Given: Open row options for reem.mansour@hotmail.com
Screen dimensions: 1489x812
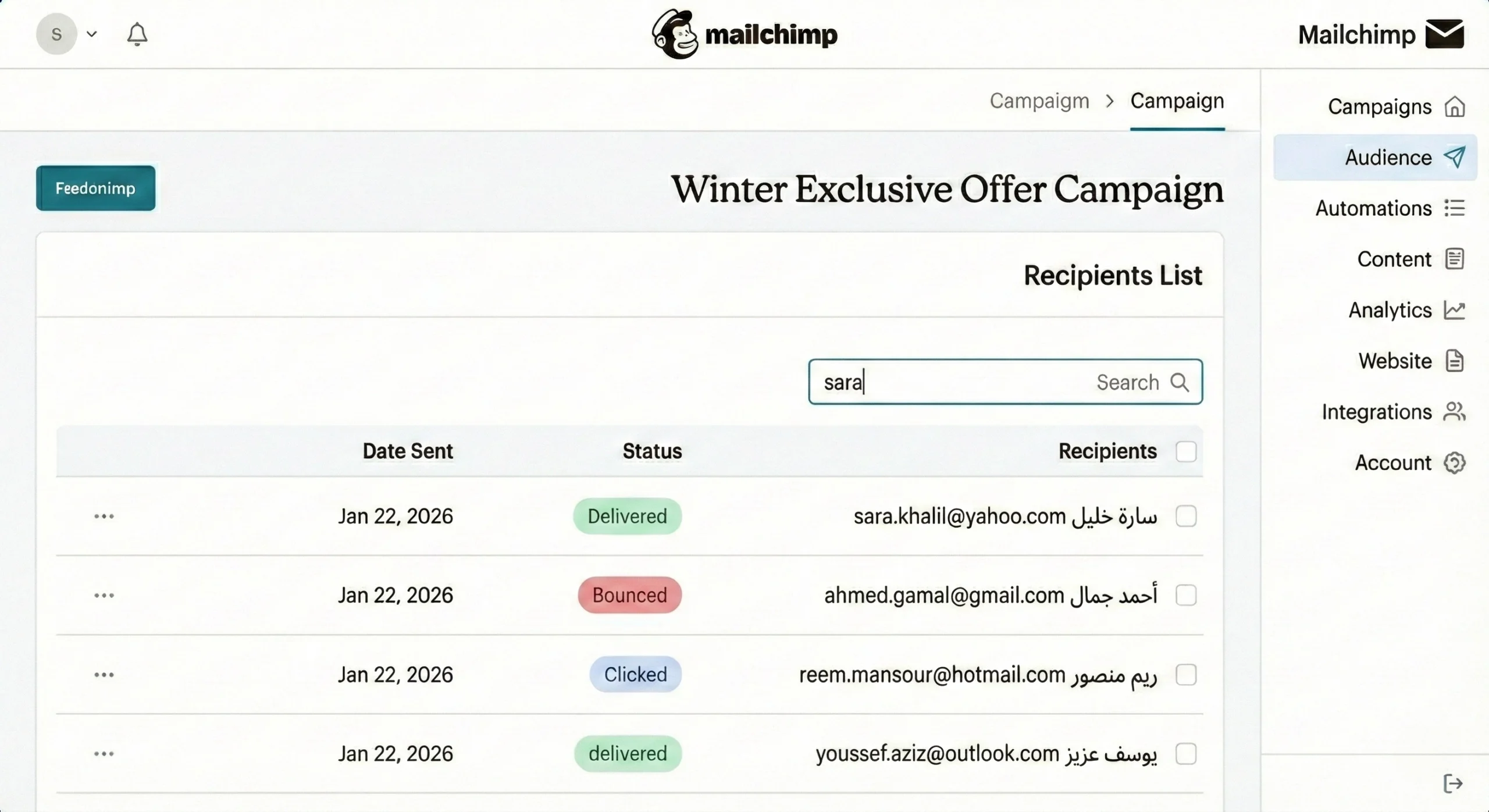Looking at the screenshot, I should pos(104,675).
